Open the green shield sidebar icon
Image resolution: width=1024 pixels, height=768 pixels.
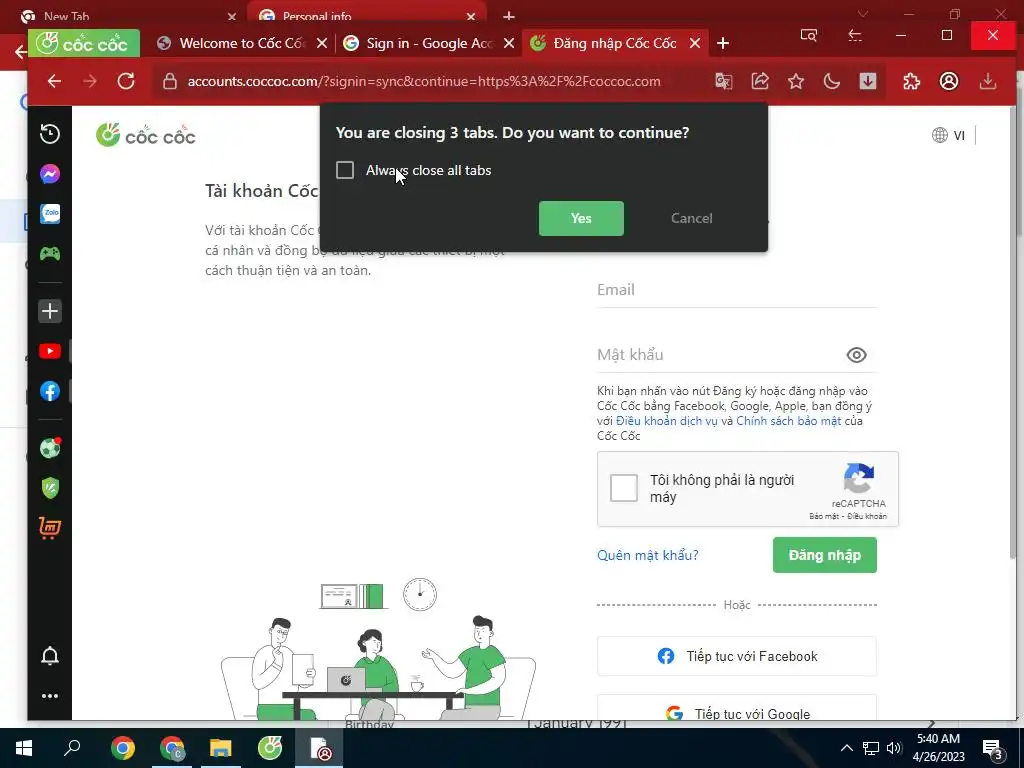[50, 488]
